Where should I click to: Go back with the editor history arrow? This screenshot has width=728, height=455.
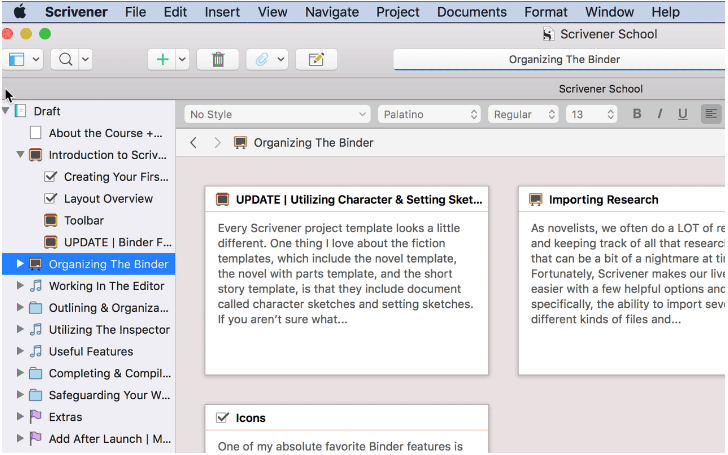194,143
